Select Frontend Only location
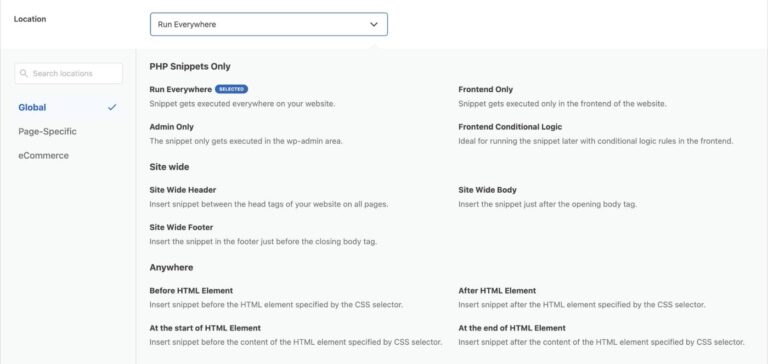This screenshot has width=768, height=364. coord(485,89)
